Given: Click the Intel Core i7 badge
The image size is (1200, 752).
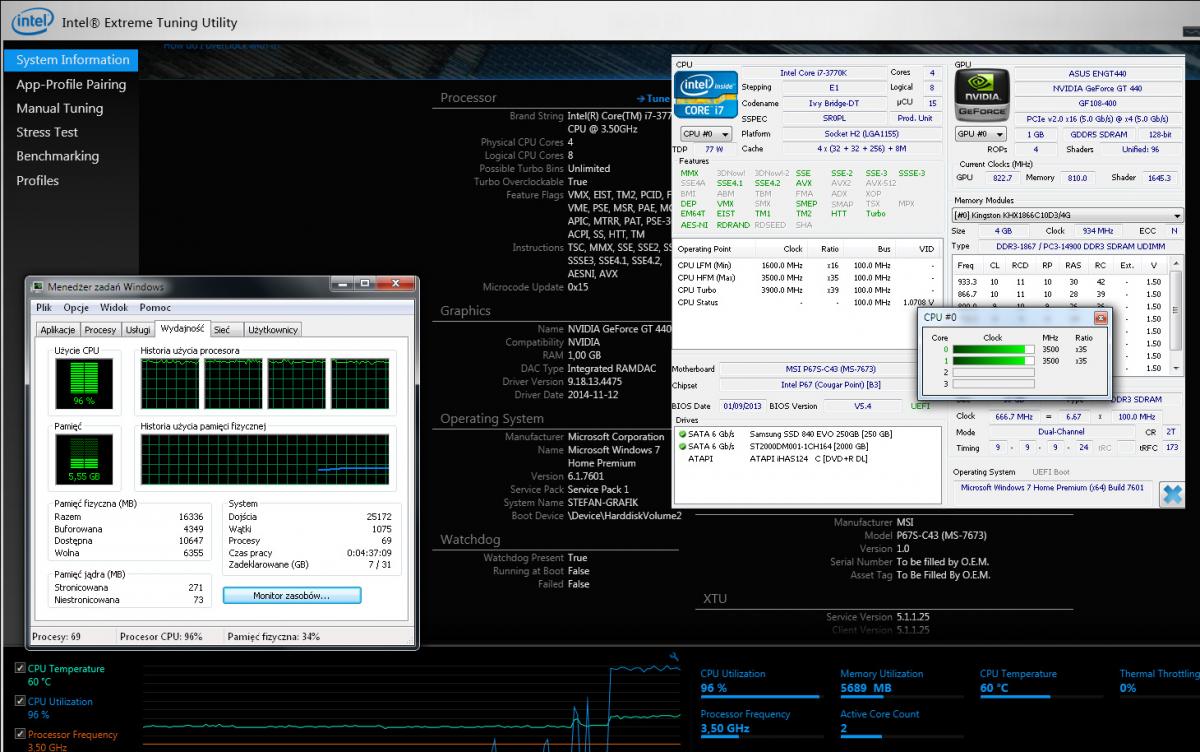Looking at the screenshot, I should pos(707,97).
